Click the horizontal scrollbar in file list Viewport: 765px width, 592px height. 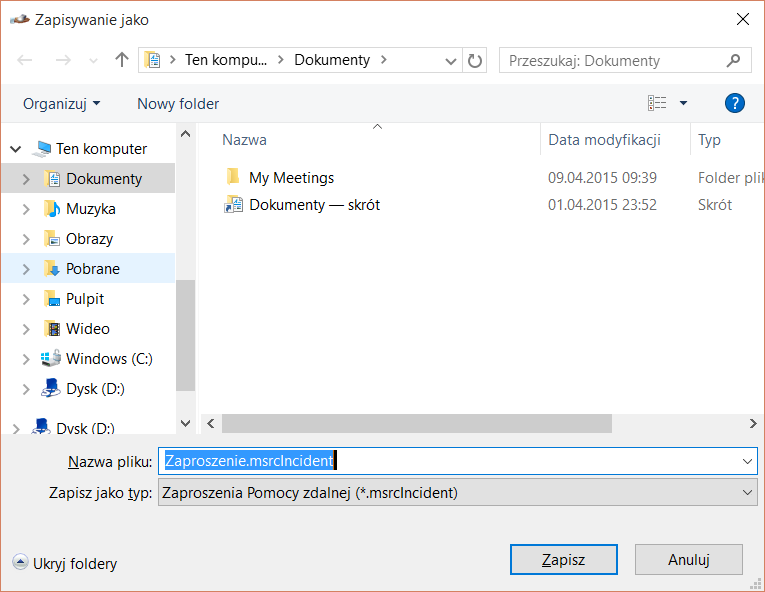(x=416, y=424)
